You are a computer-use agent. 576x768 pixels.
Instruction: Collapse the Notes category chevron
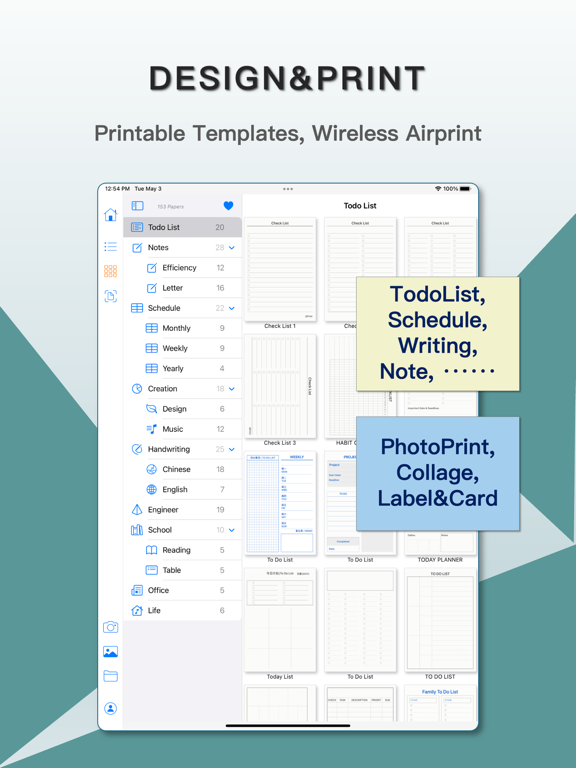pyautogui.click(x=232, y=248)
